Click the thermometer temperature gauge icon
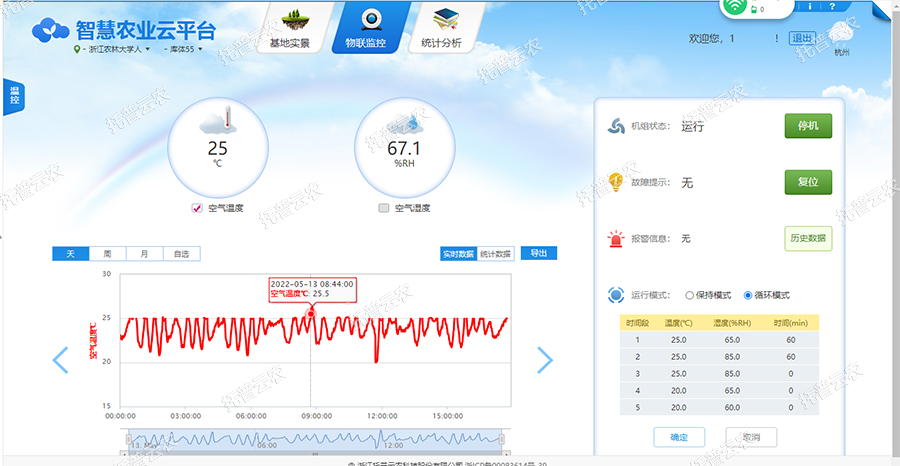Image resolution: width=900 pixels, height=466 pixels. (217, 123)
